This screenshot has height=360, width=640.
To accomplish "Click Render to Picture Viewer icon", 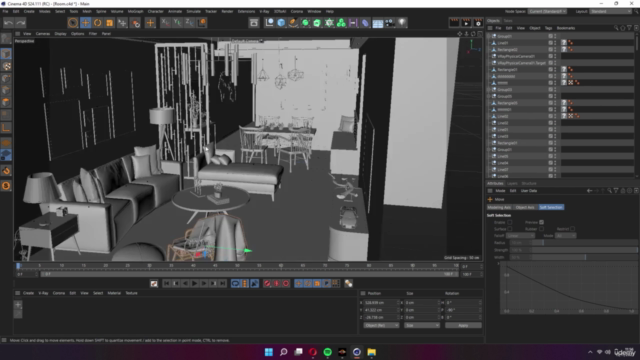I will tap(466, 23).
